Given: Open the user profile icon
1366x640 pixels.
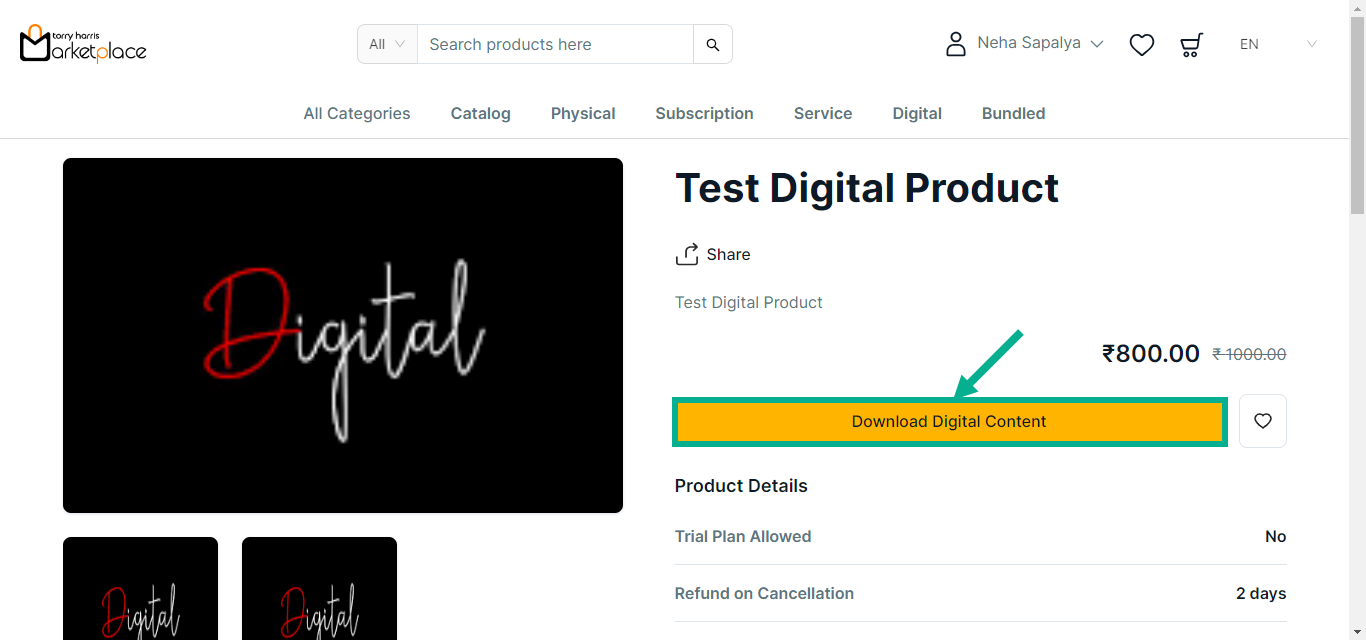Looking at the screenshot, I should tap(956, 44).
